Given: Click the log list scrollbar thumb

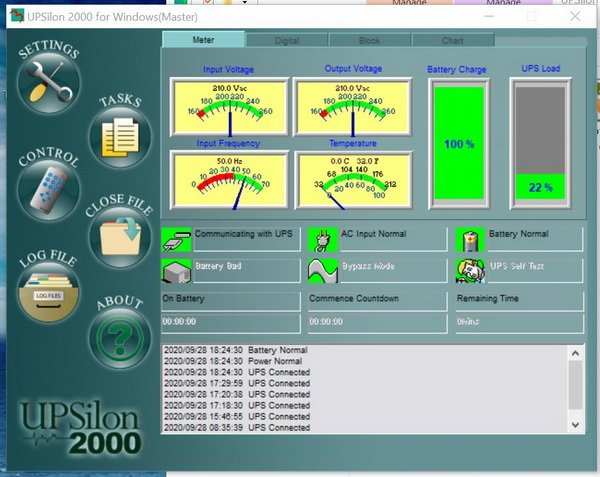Looking at the screenshot, I should [575, 386].
